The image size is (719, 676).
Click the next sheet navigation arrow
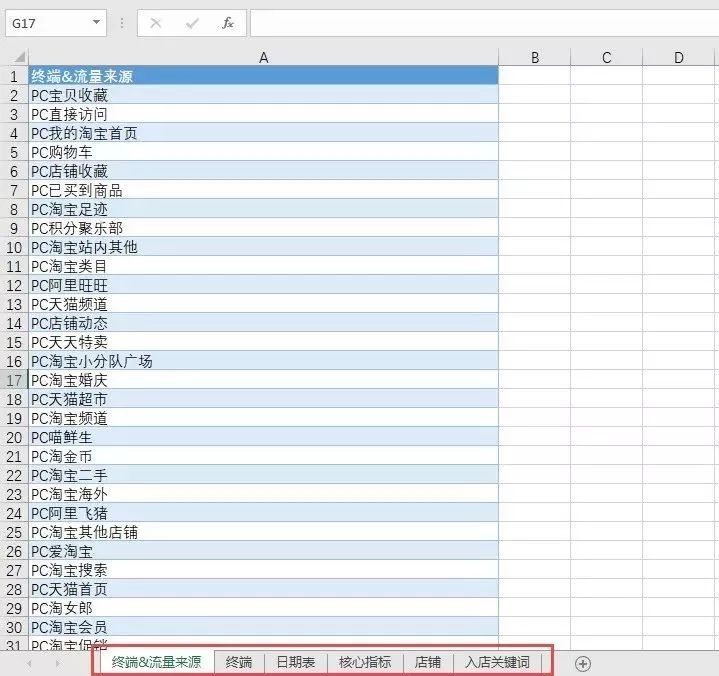tap(57, 664)
